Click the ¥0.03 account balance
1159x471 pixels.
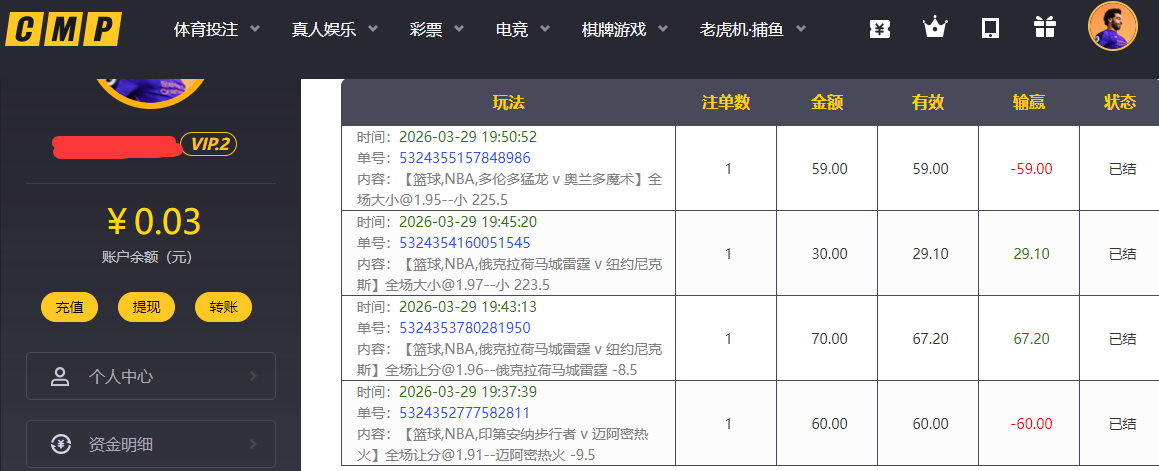pos(154,222)
